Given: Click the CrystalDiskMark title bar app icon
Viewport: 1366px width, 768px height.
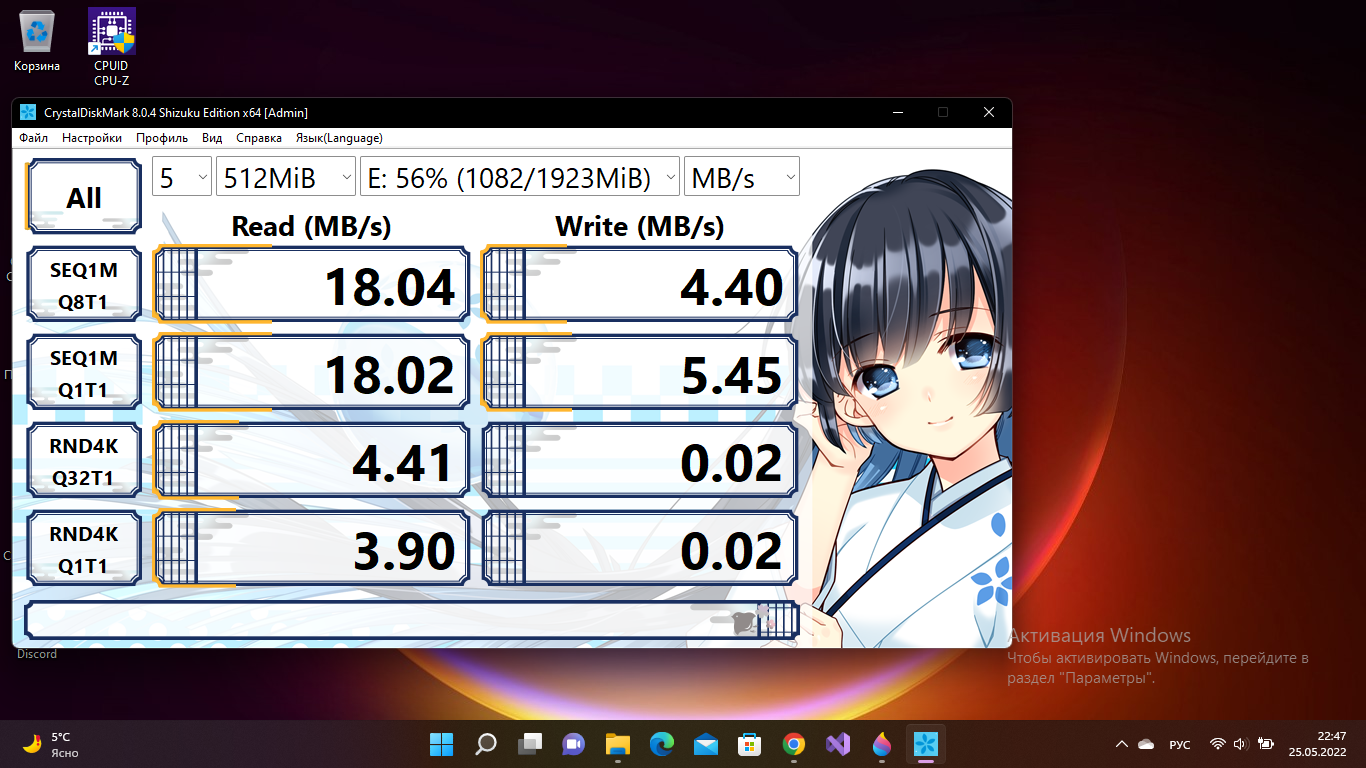Looking at the screenshot, I should [x=28, y=112].
